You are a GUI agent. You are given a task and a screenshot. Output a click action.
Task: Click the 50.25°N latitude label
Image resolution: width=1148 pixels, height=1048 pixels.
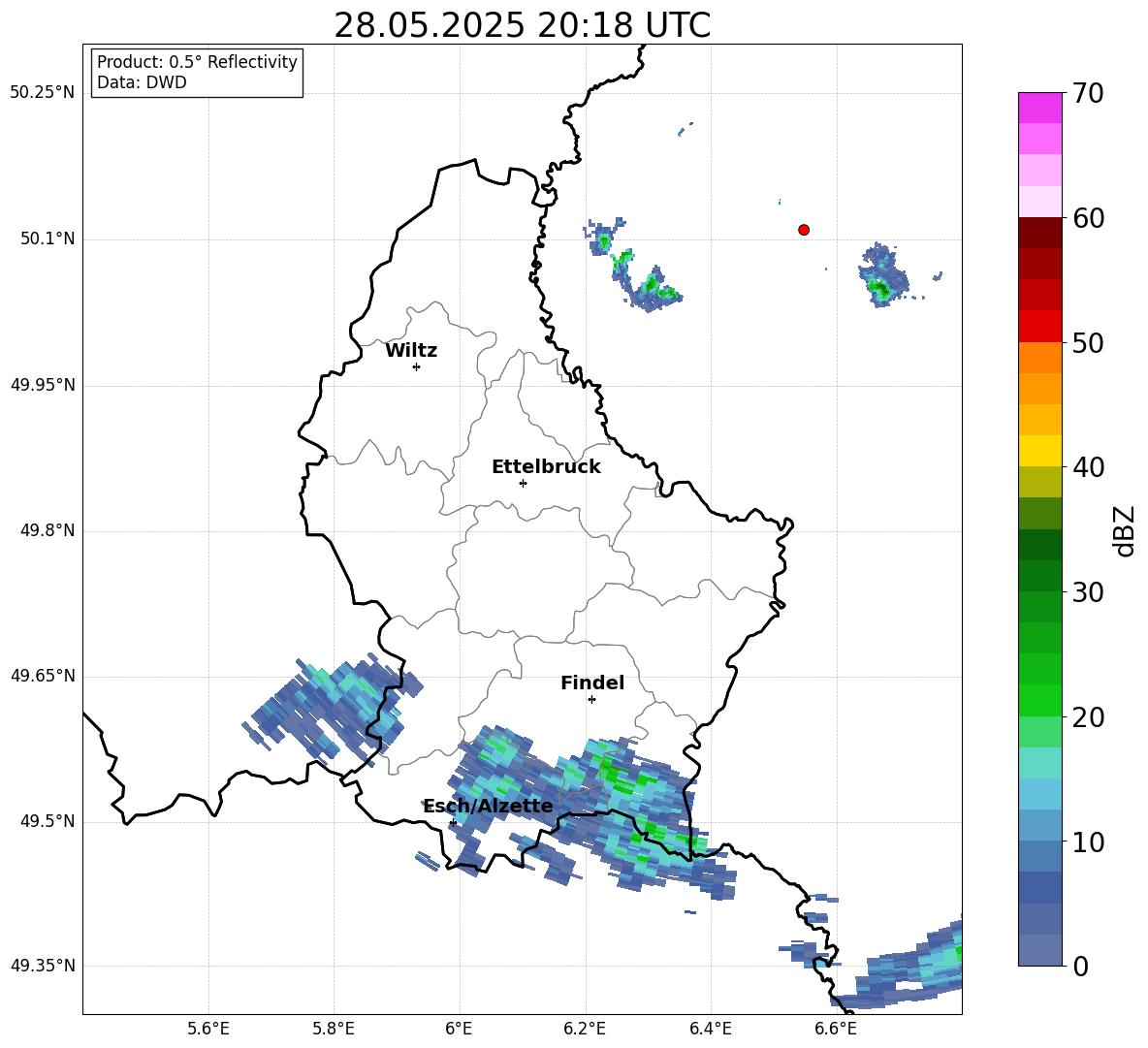click(43, 93)
